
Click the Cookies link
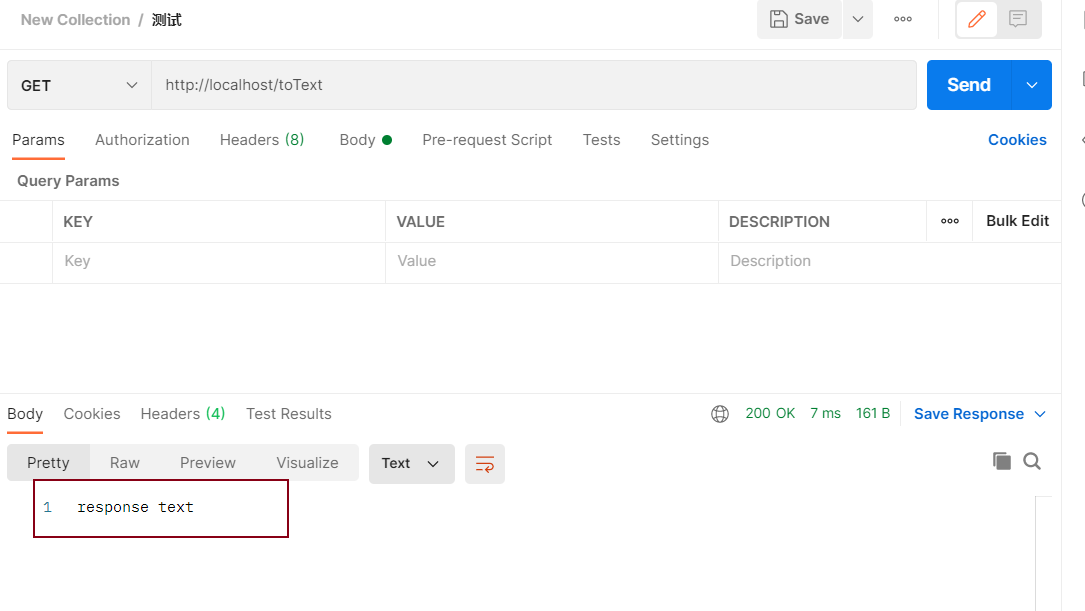pyautogui.click(x=1016, y=140)
